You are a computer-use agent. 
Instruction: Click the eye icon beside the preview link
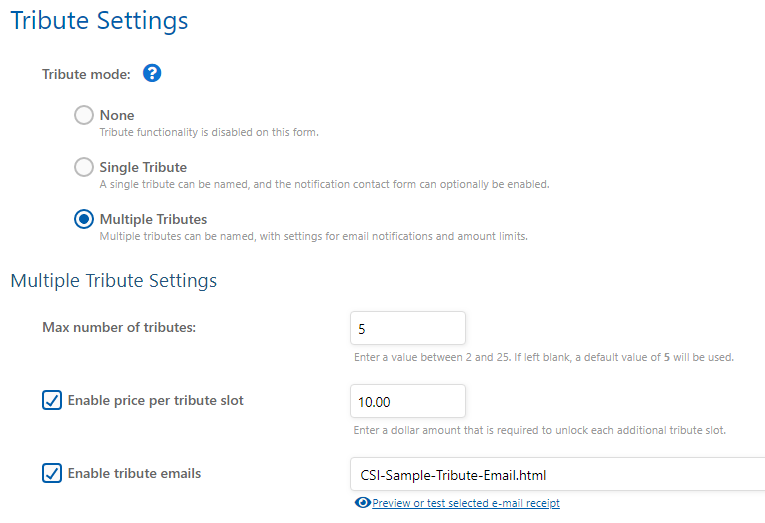pyautogui.click(x=362, y=503)
